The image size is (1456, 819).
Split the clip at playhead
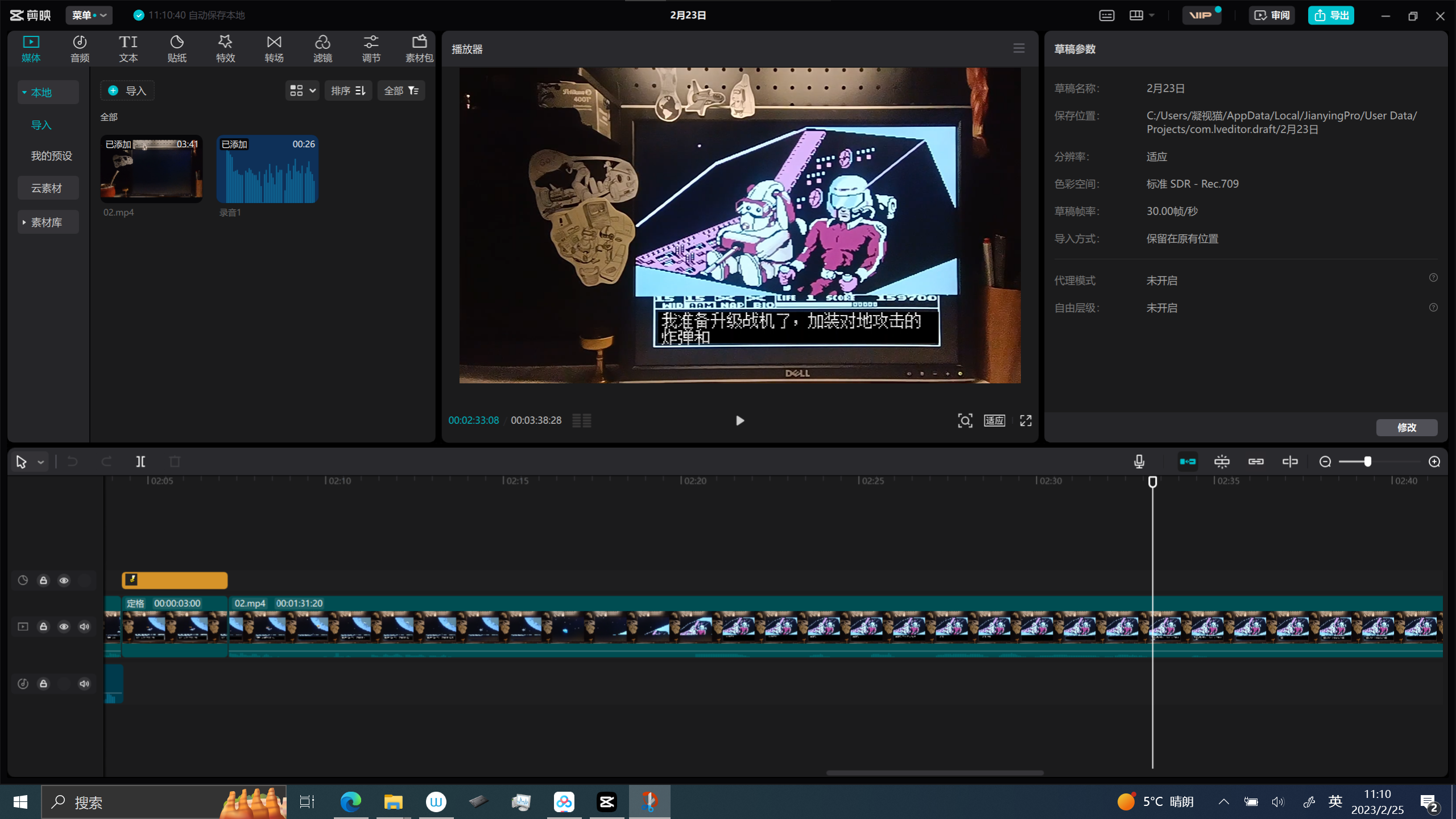tap(140, 462)
